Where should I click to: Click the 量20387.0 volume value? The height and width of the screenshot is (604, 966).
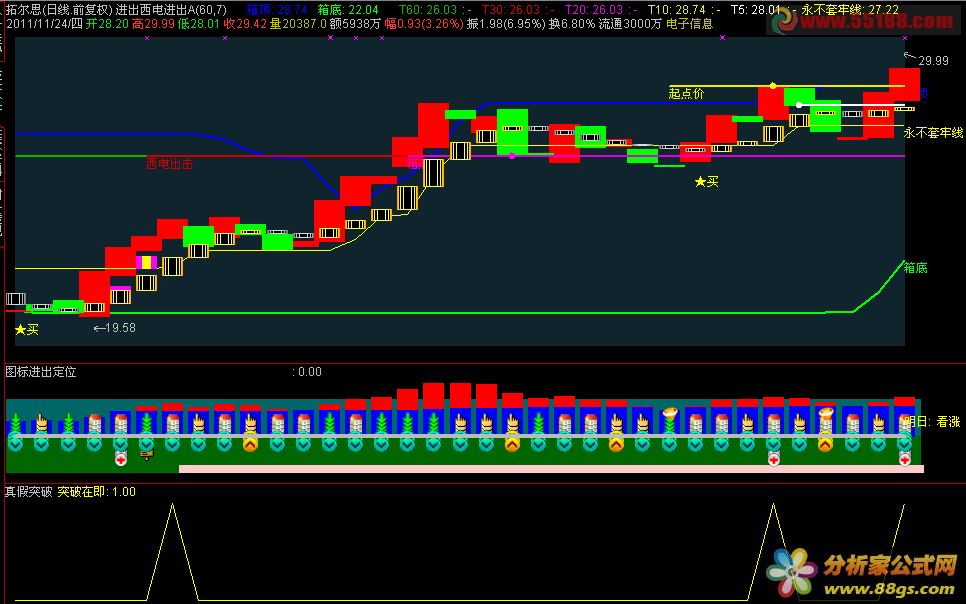[x=298, y=24]
